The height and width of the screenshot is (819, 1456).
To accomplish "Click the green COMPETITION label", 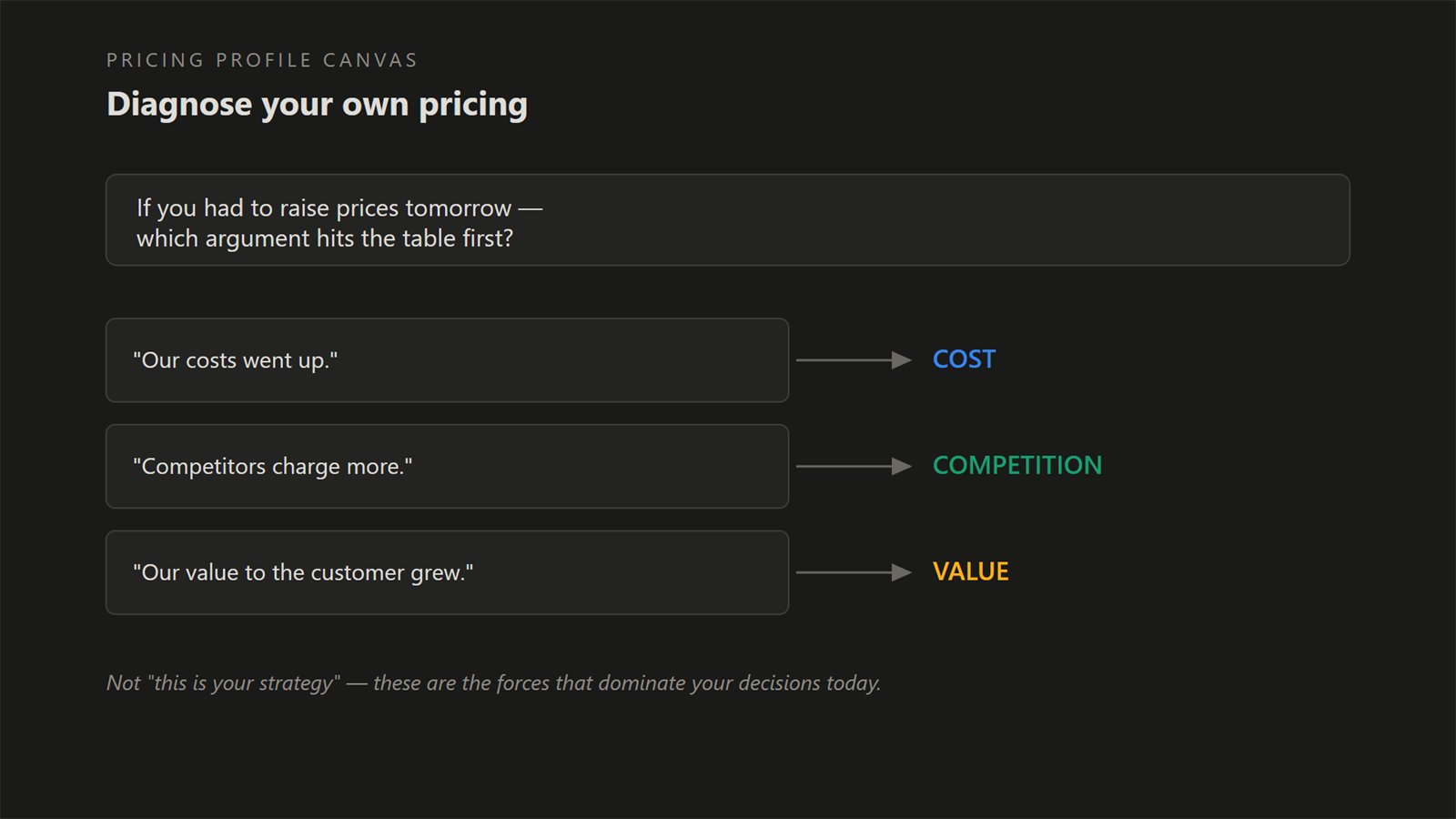I will pos(1017,465).
